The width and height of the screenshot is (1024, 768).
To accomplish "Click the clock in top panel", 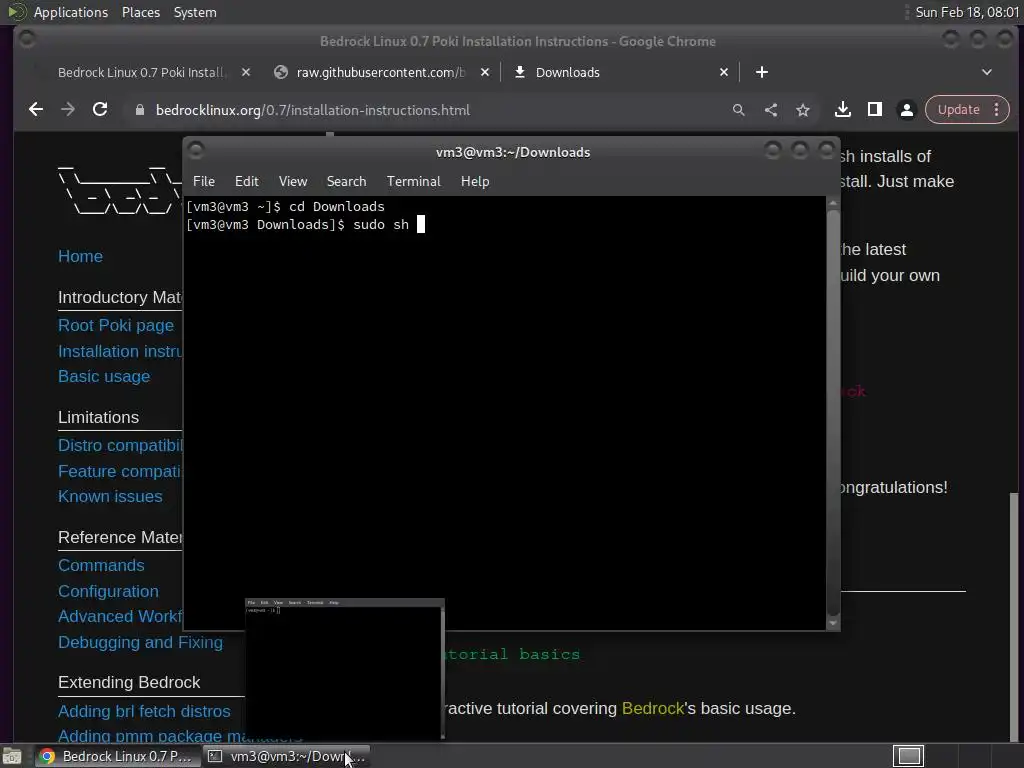I will click(x=967, y=12).
